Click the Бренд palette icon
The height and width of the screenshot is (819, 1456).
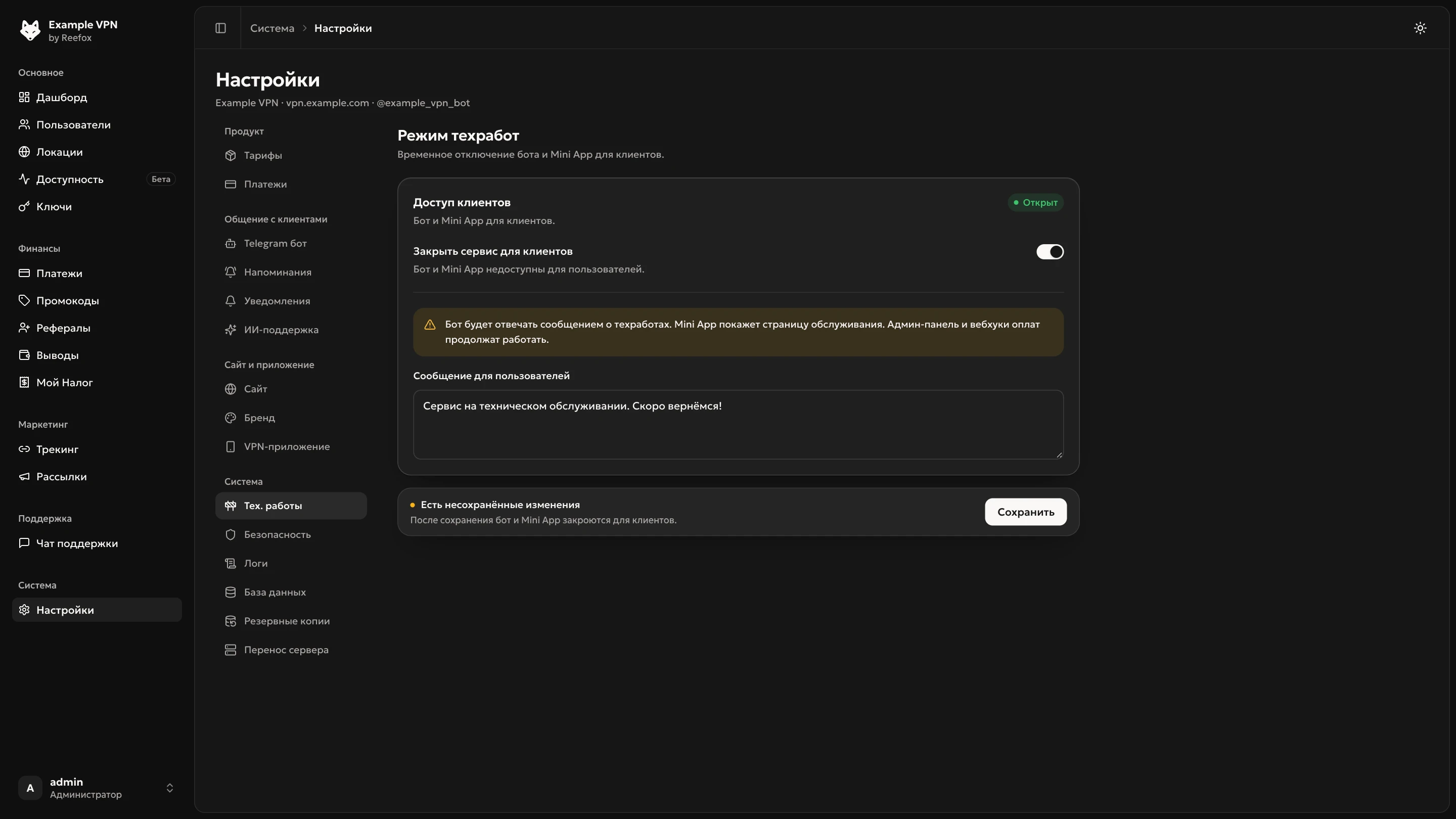point(230,418)
